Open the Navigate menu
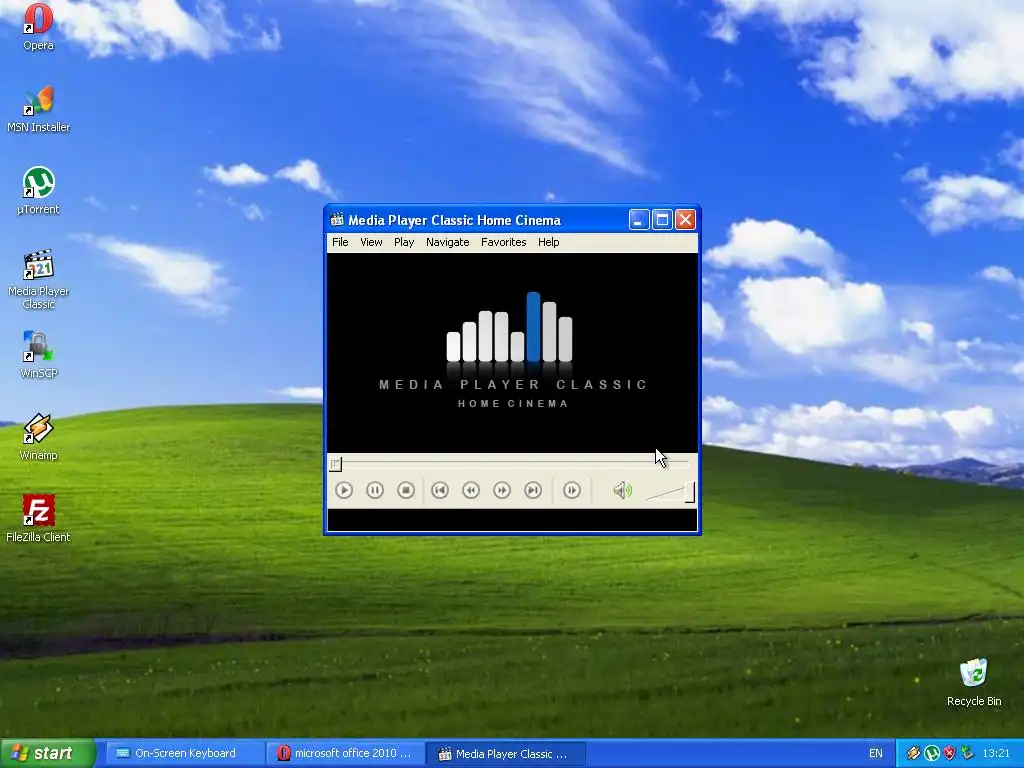Viewport: 1024px width, 768px height. (447, 242)
